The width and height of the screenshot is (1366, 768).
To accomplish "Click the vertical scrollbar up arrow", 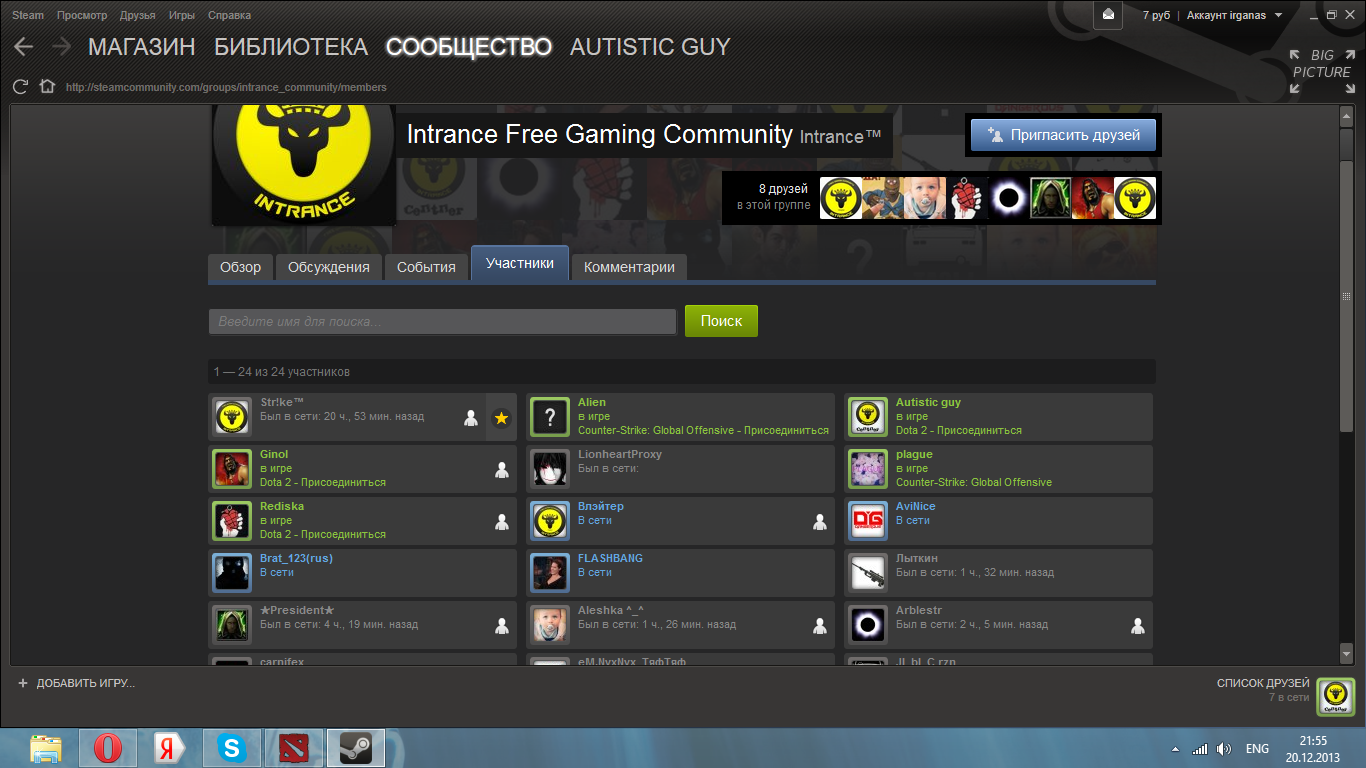I will click(1345, 115).
